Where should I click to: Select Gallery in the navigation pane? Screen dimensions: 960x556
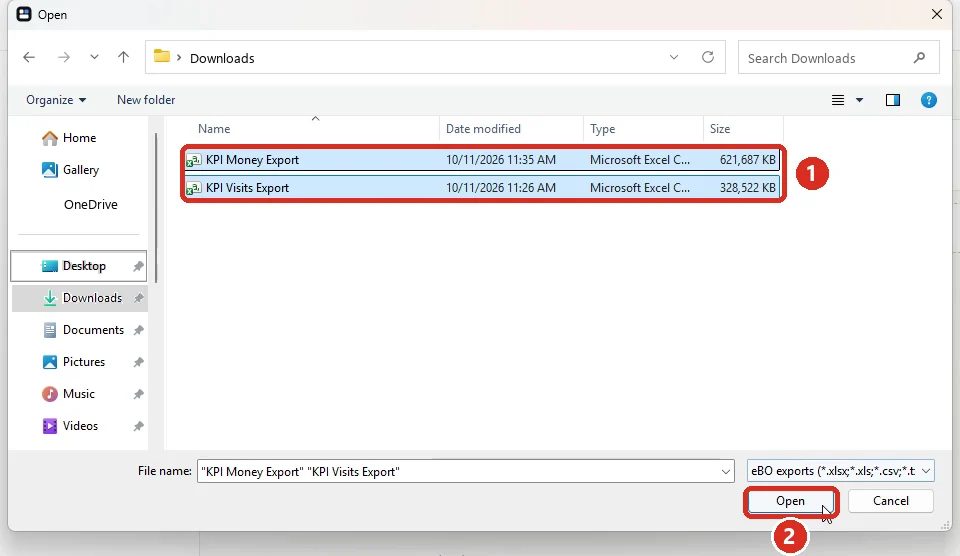(x=70, y=170)
